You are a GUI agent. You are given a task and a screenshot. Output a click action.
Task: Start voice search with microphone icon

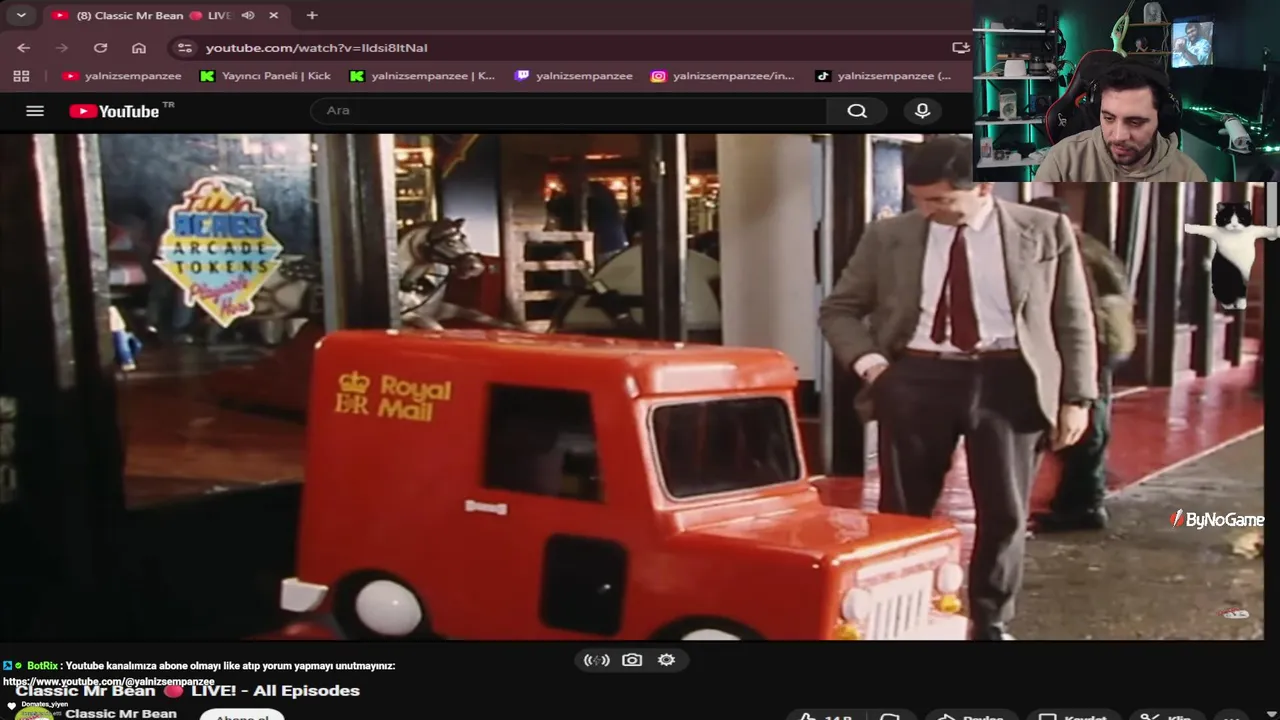point(922,111)
